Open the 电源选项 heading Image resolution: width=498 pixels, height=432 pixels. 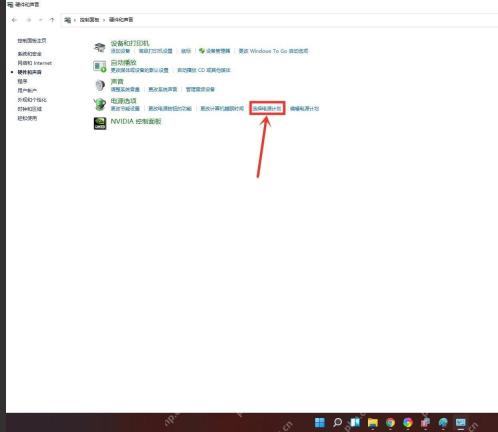point(124,101)
